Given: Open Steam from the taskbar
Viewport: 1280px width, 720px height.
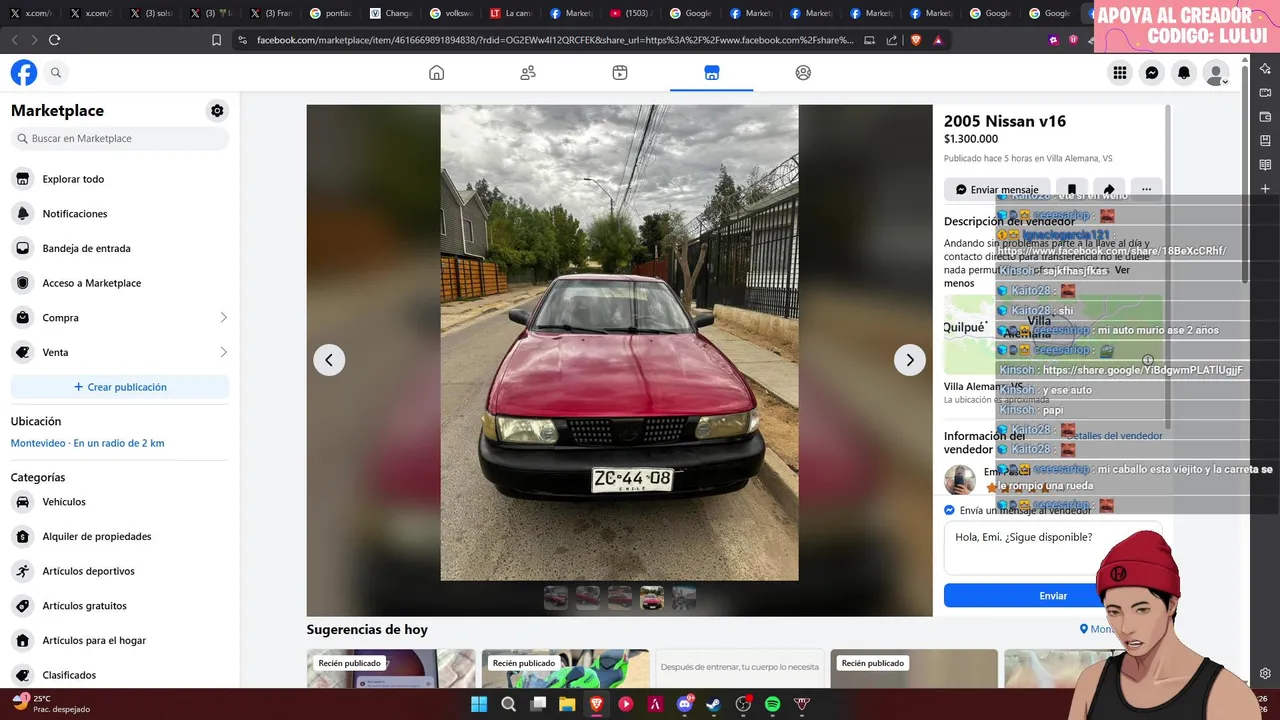Looking at the screenshot, I should 713,704.
